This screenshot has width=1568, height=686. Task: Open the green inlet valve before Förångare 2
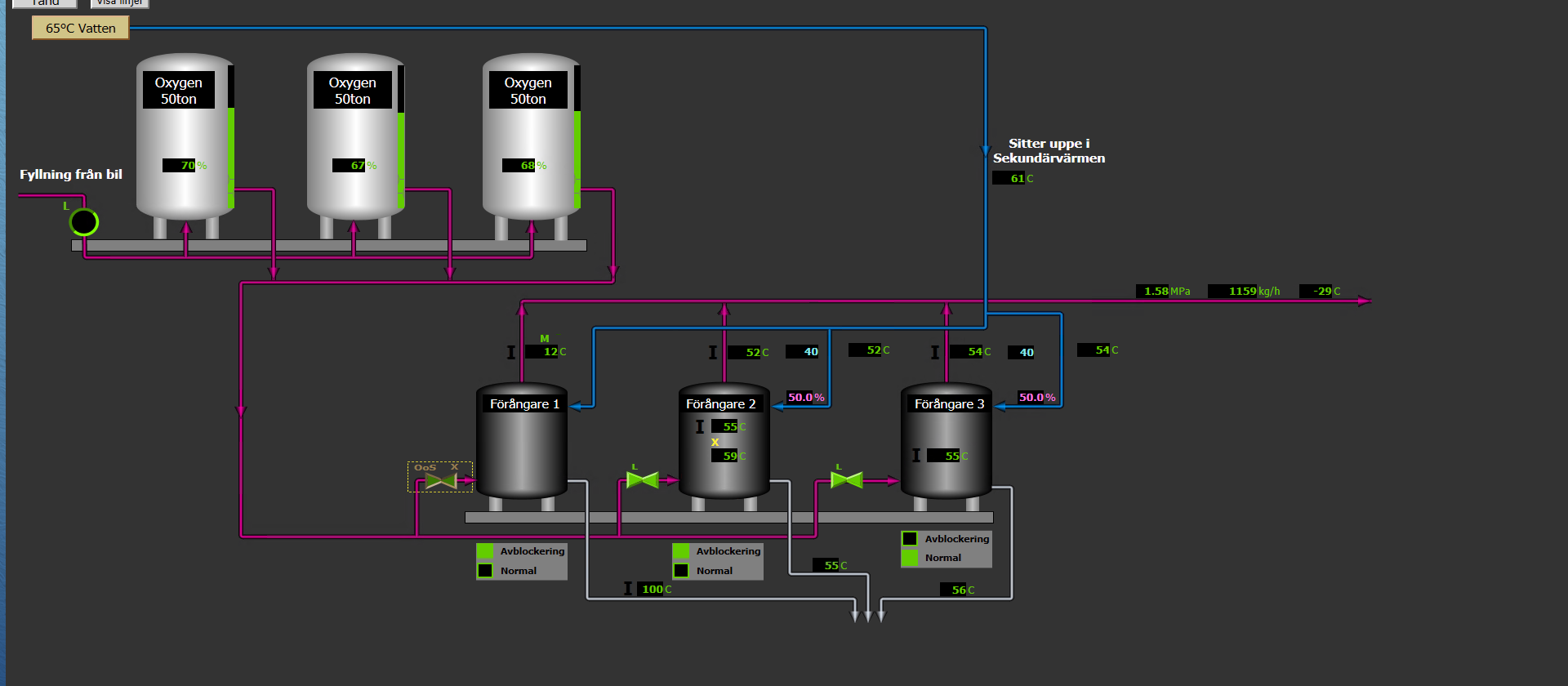[x=642, y=480]
